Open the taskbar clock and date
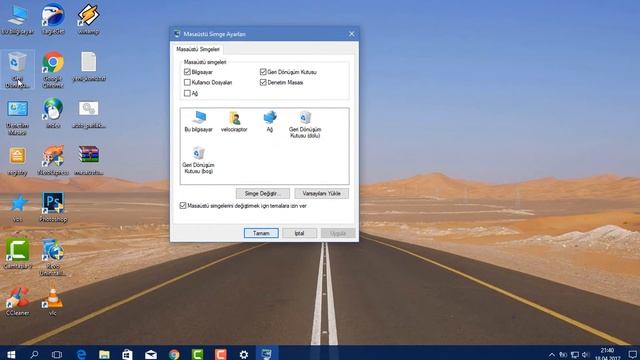The width and height of the screenshot is (640, 360). pyautogui.click(x=607, y=354)
